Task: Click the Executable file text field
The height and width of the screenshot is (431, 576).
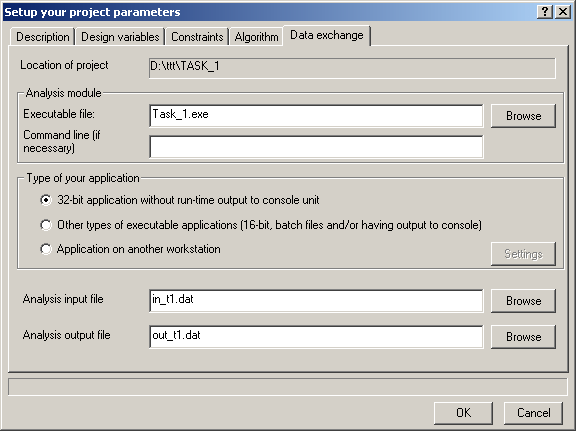Action: pos(316,116)
